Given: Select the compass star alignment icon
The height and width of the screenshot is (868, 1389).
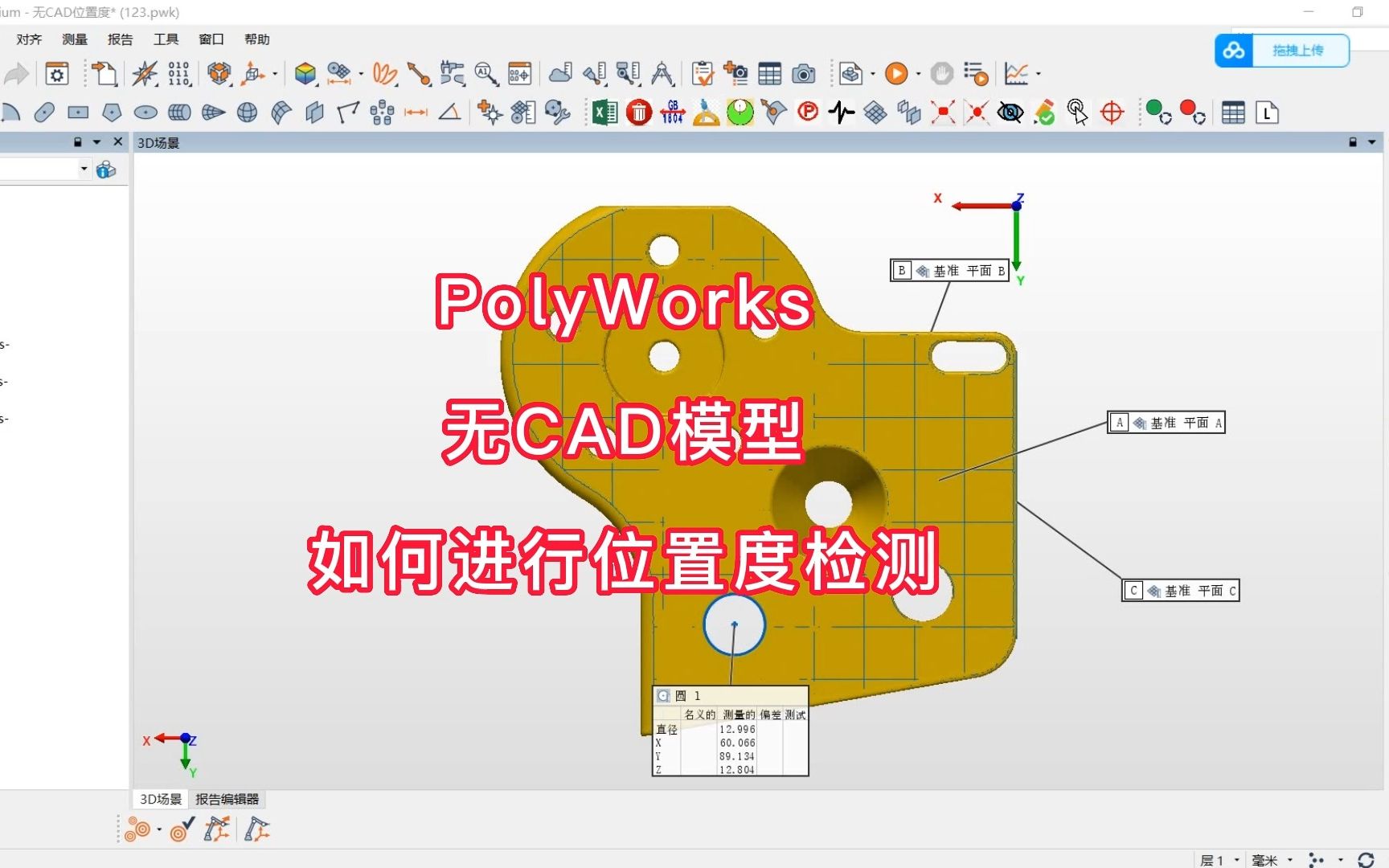Looking at the screenshot, I should pos(145,75).
